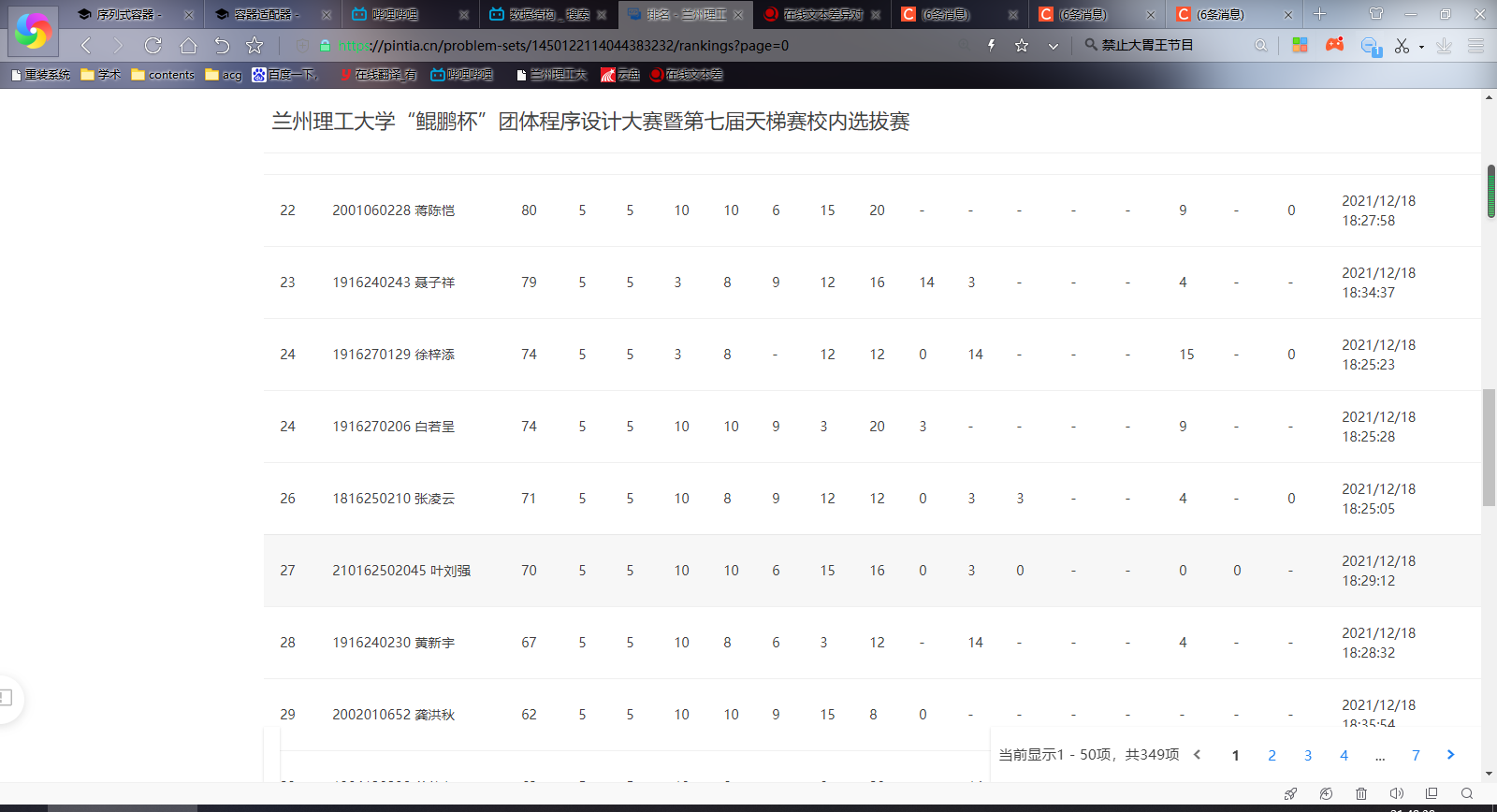This screenshot has height=812, width=1497.
Task: Open the 云盘 bookmark
Action: [620, 75]
